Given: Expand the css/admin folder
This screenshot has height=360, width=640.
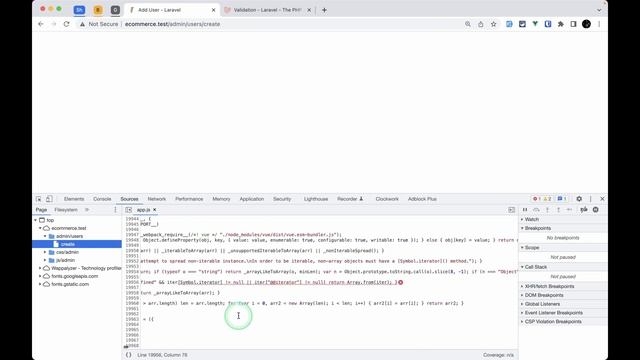Looking at the screenshot, I should click(45, 252).
